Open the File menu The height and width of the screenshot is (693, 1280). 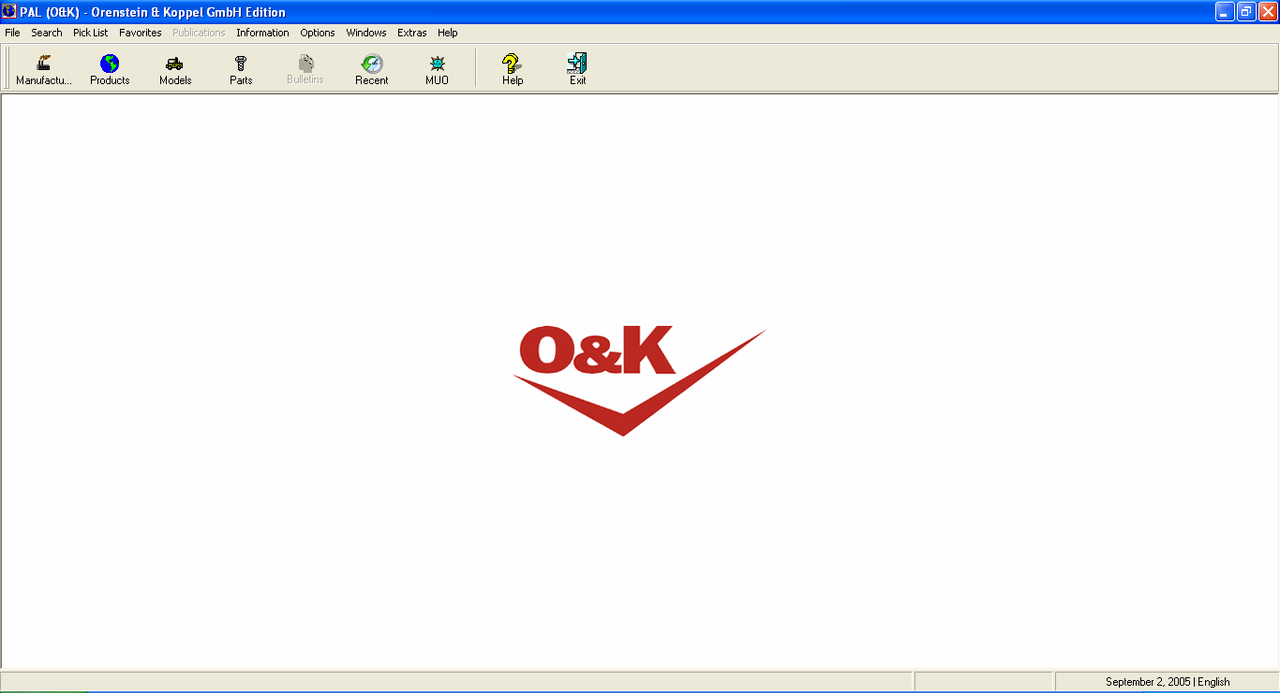click(x=12, y=33)
